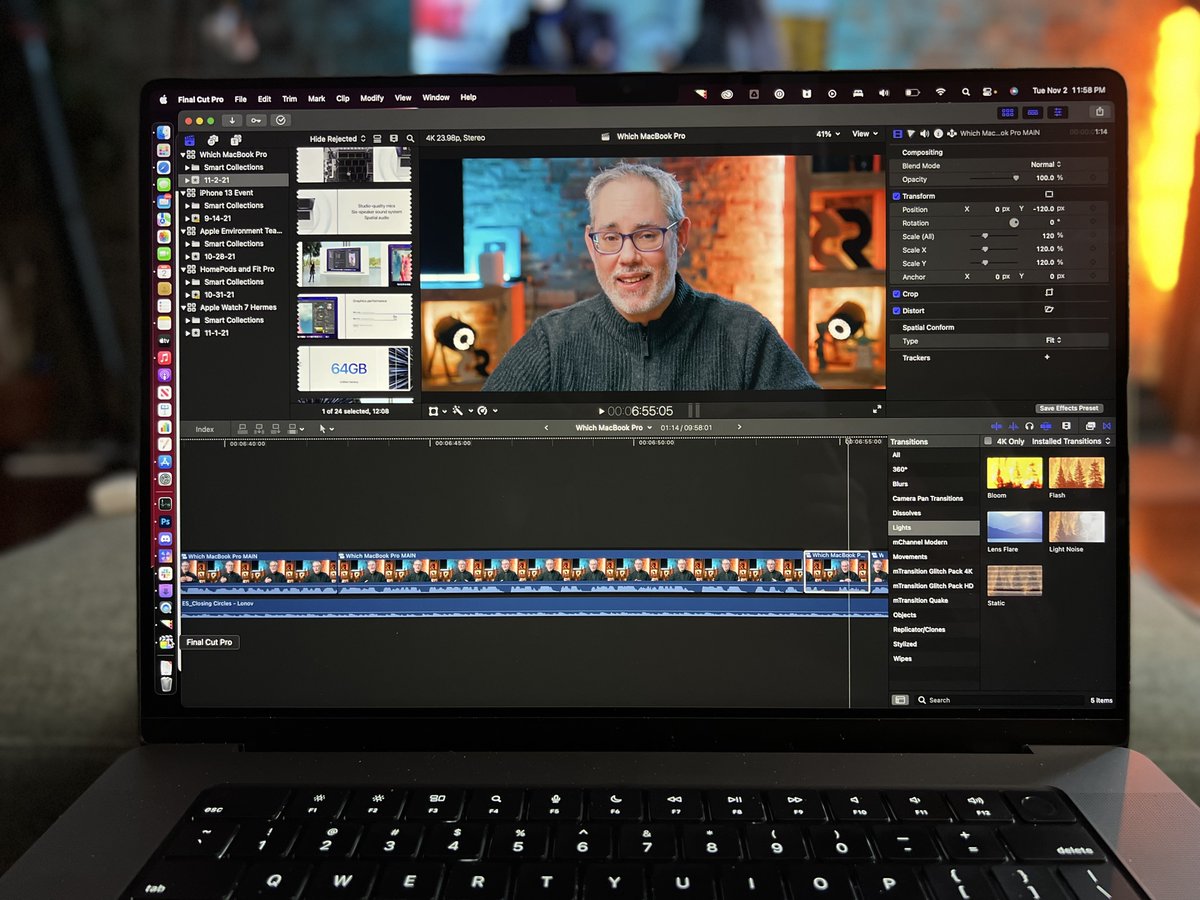Show the Titles and Generators sidebar icon
The height and width of the screenshot is (900, 1200).
click(235, 140)
